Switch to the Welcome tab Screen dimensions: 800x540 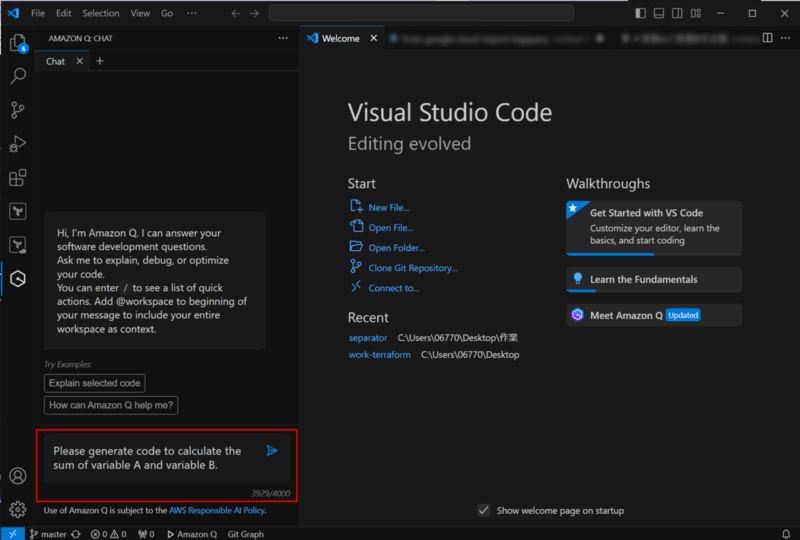(340, 38)
